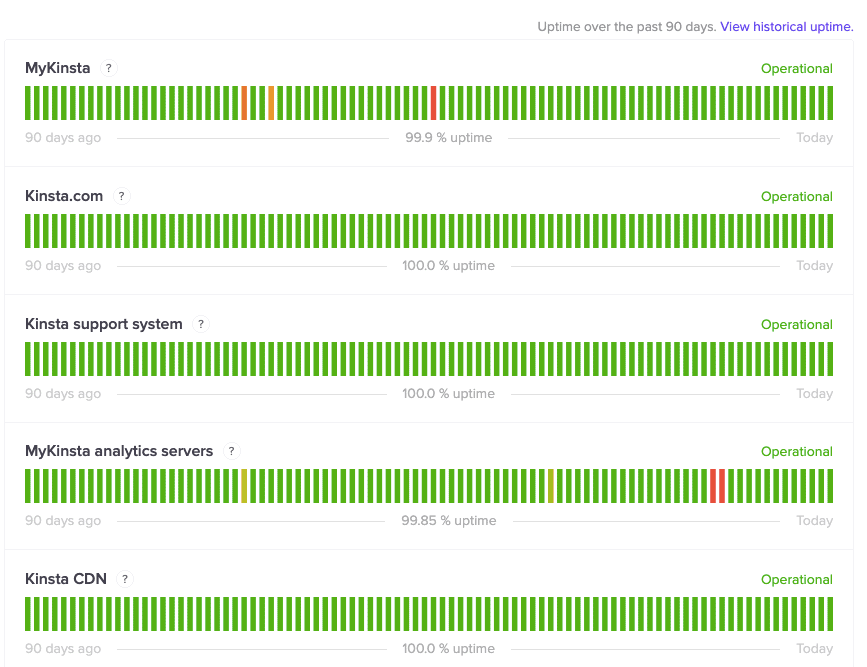
Task: Click the MyKinsta analytics servers component name
Action: coord(119,451)
